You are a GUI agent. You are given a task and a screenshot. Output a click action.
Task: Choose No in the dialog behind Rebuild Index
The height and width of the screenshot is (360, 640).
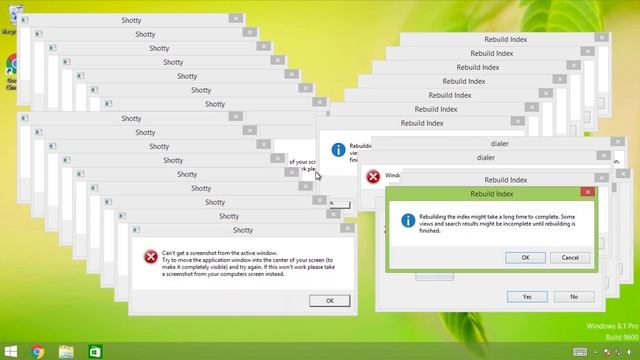click(x=574, y=297)
